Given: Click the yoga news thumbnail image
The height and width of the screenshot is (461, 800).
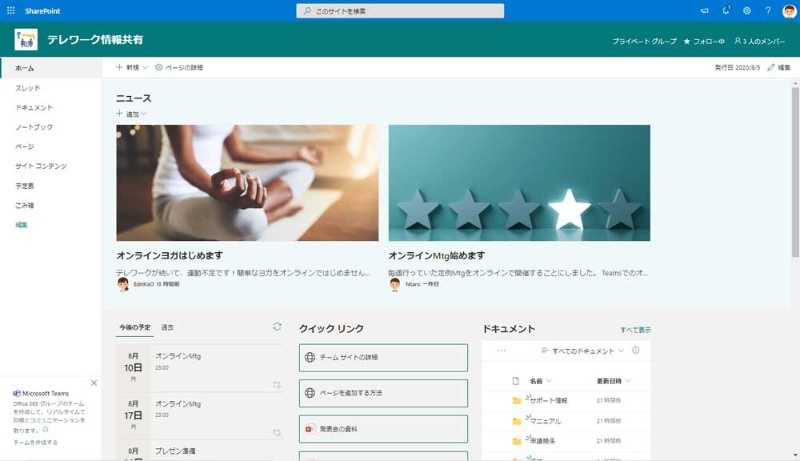Looking at the screenshot, I should (247, 183).
